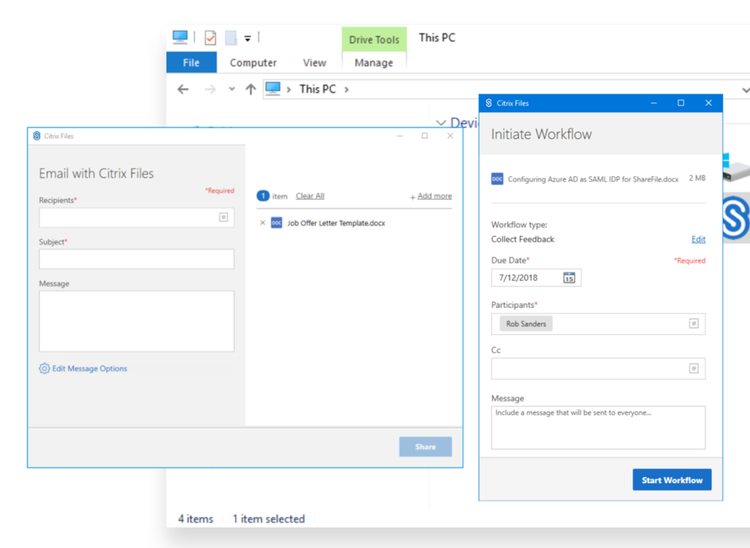Click the Rob Sanders participant chip
The height and width of the screenshot is (548, 750).
click(526, 324)
